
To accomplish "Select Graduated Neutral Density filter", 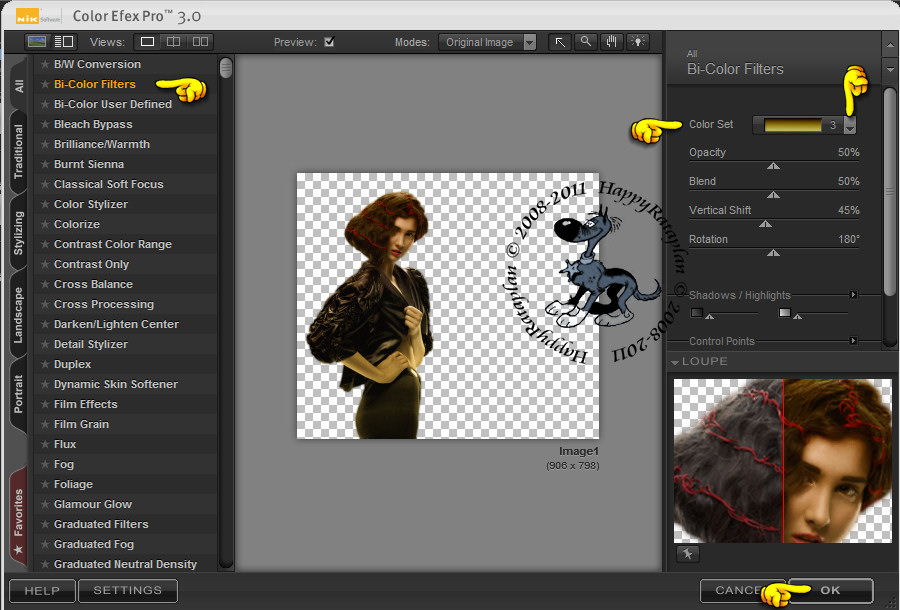I will click(x=125, y=564).
